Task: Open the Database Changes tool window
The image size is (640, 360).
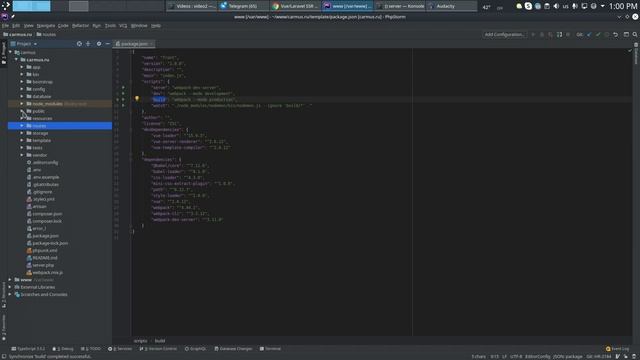Action: click(x=233, y=349)
